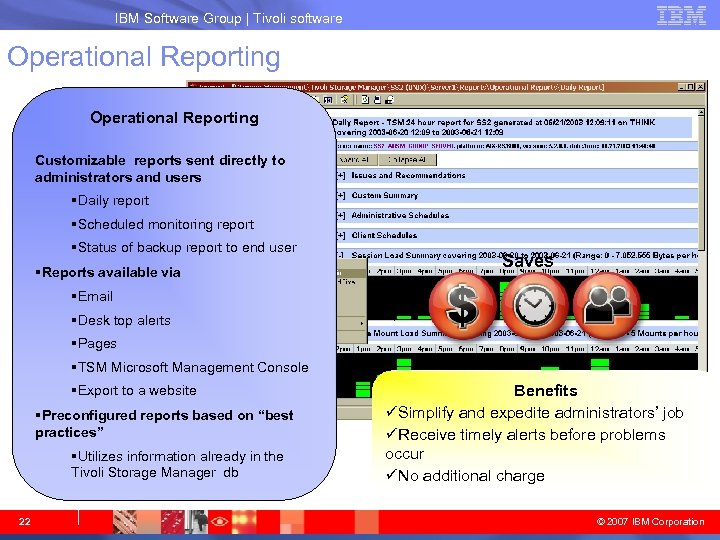Click the partly hidden Expand All button
Viewport: 720px width, 540px height.
pyautogui.click(x=357, y=160)
